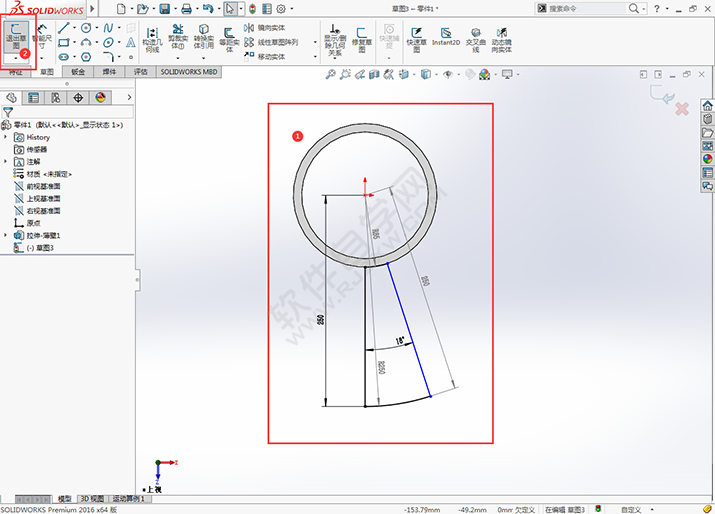Expand the 注解 annotations tree node
Screen dimensions: 715x514
[6, 161]
